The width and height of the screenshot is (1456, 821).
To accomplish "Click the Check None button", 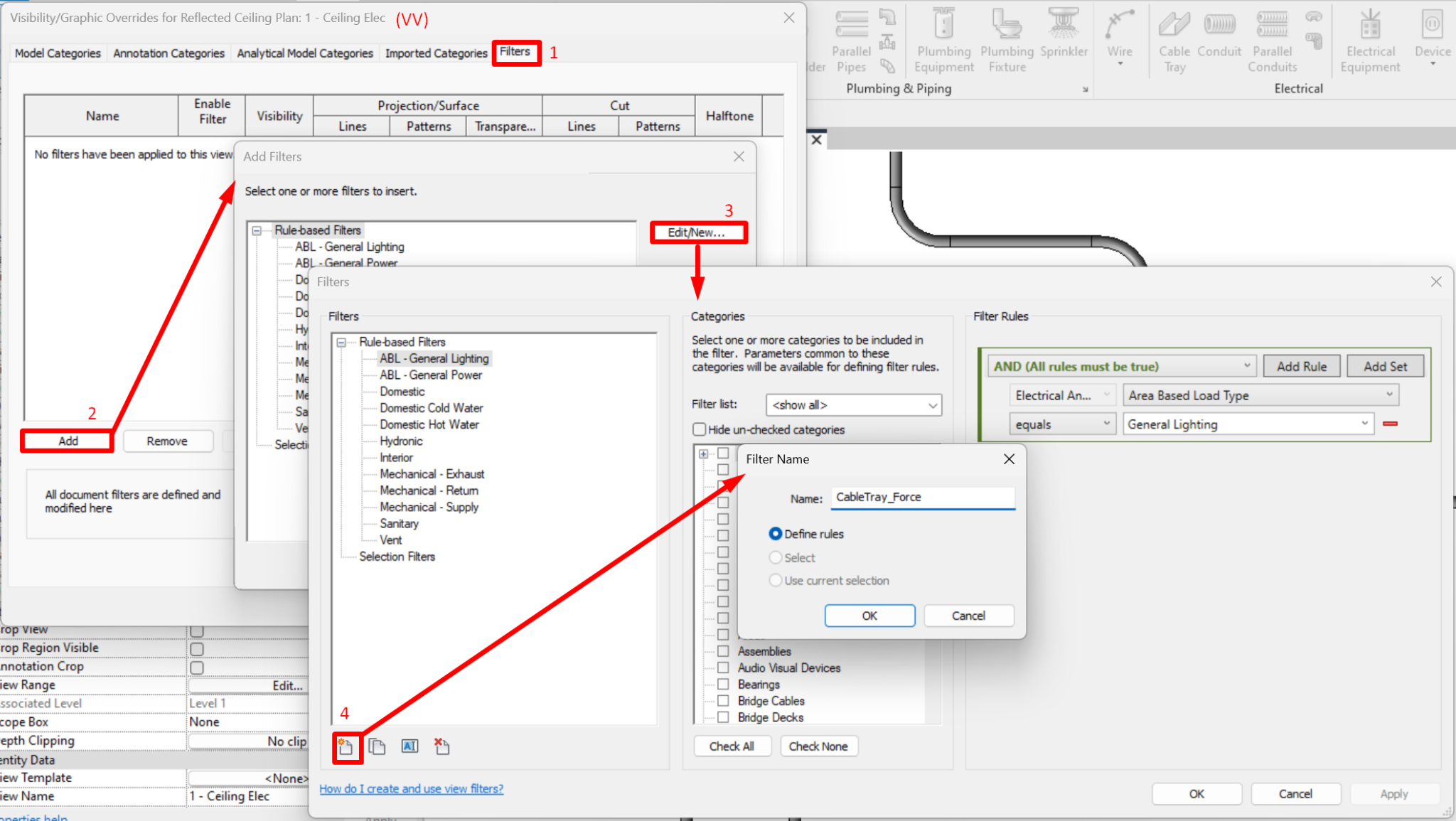I will pyautogui.click(x=818, y=746).
